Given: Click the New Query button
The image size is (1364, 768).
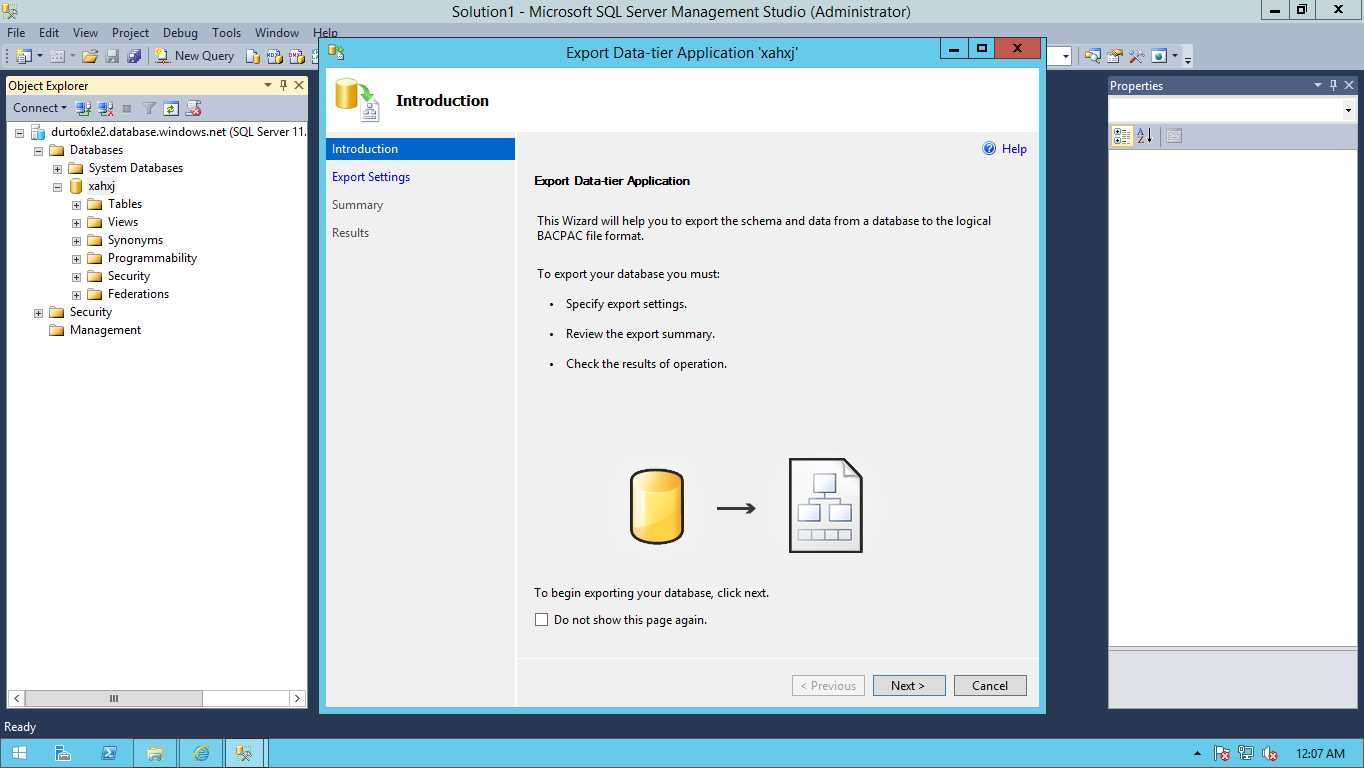Looking at the screenshot, I should tap(194, 56).
